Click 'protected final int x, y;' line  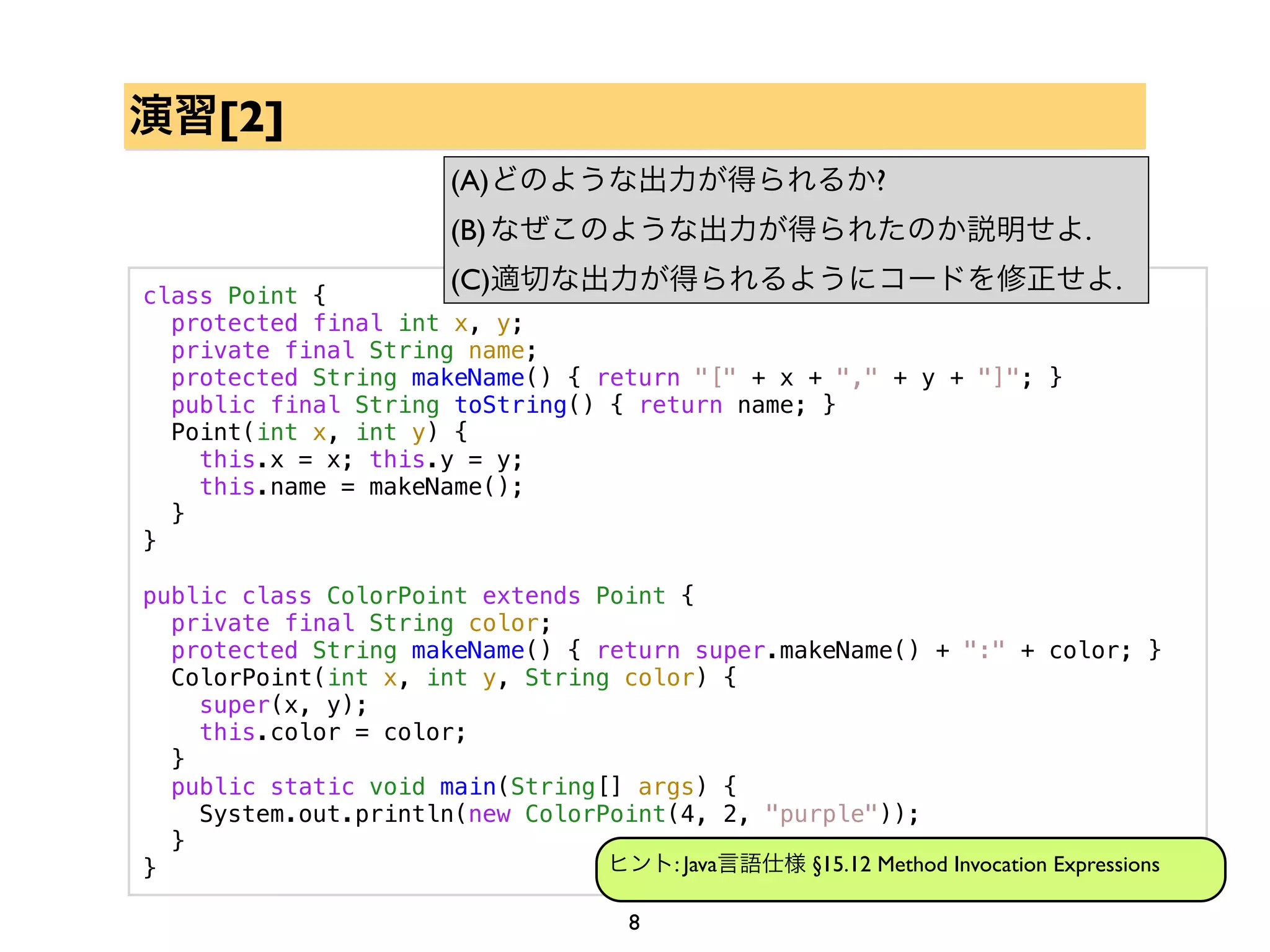pyautogui.click(x=346, y=324)
